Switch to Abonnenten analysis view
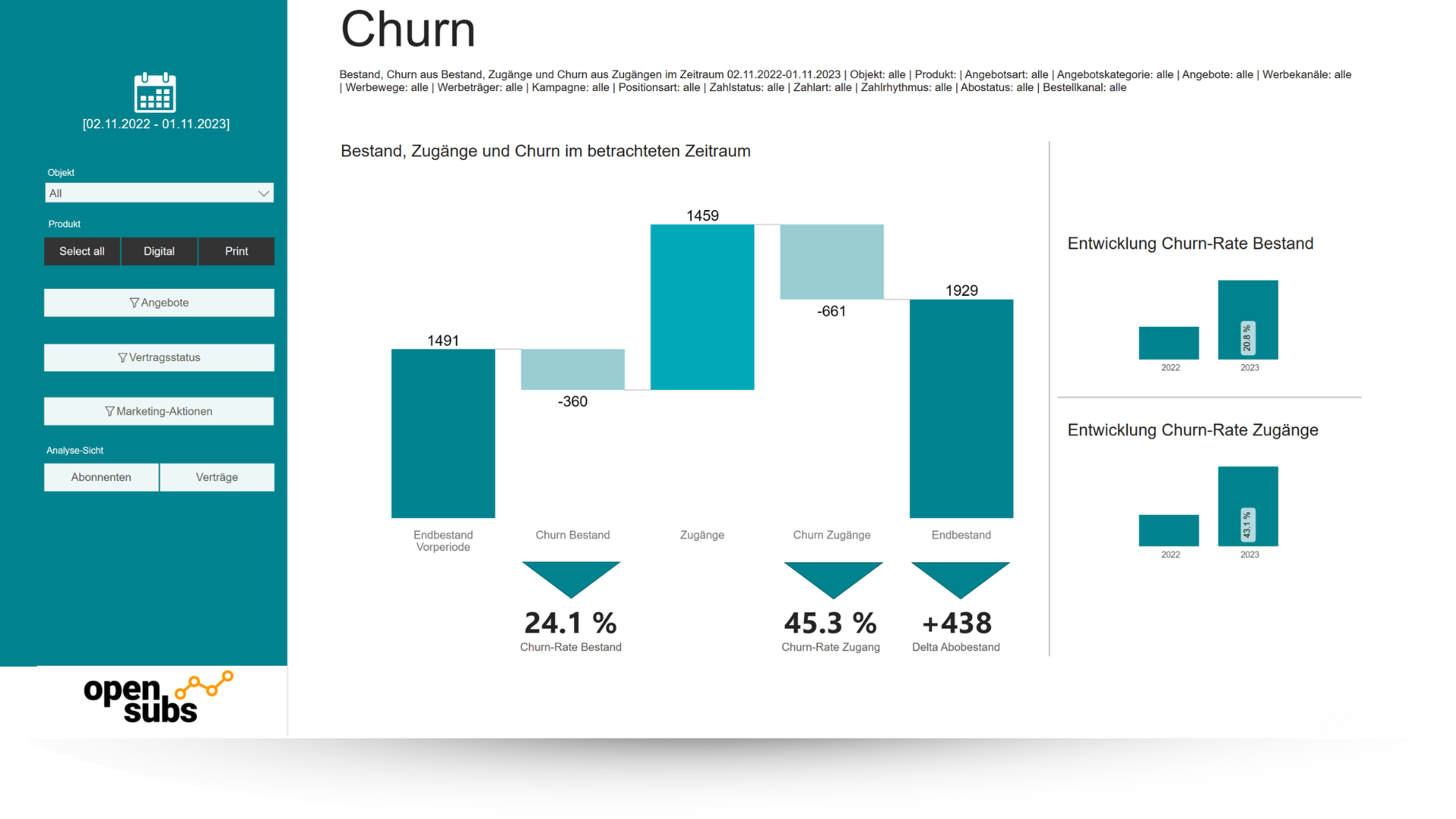This screenshot has height=819, width=1456. coord(101,477)
